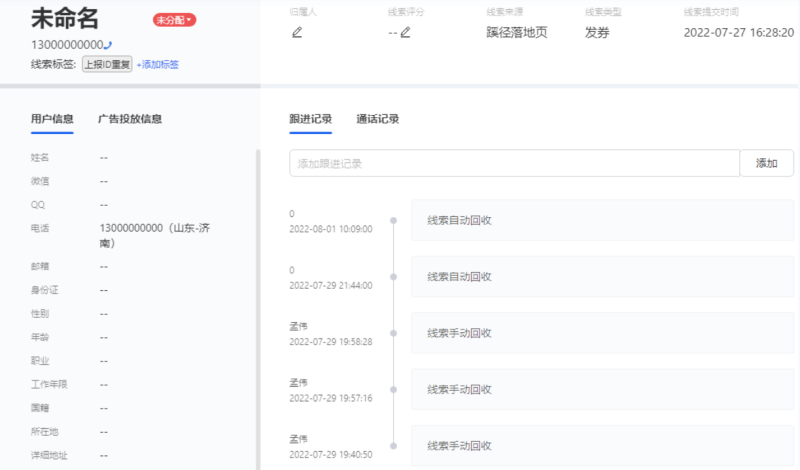This screenshot has height=470, width=800.
Task: Click the 线索类型 value 发券
Action: [597, 33]
